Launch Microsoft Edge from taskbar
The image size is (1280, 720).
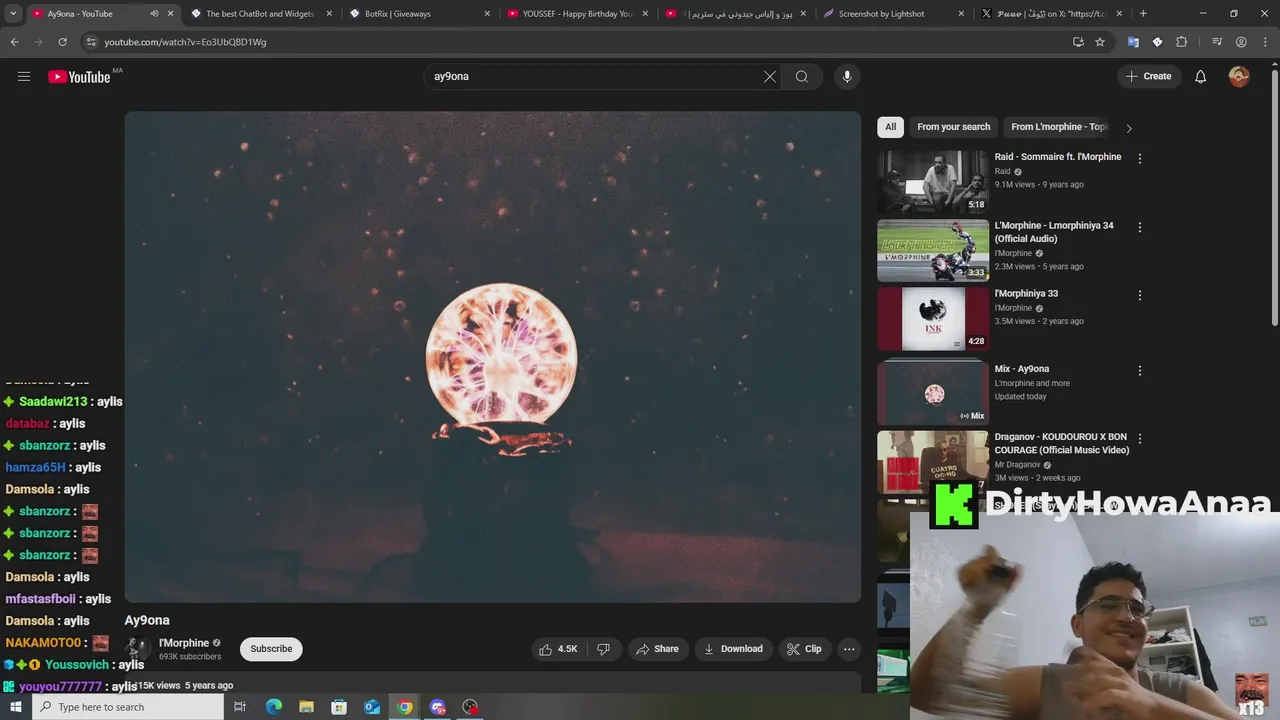point(274,707)
